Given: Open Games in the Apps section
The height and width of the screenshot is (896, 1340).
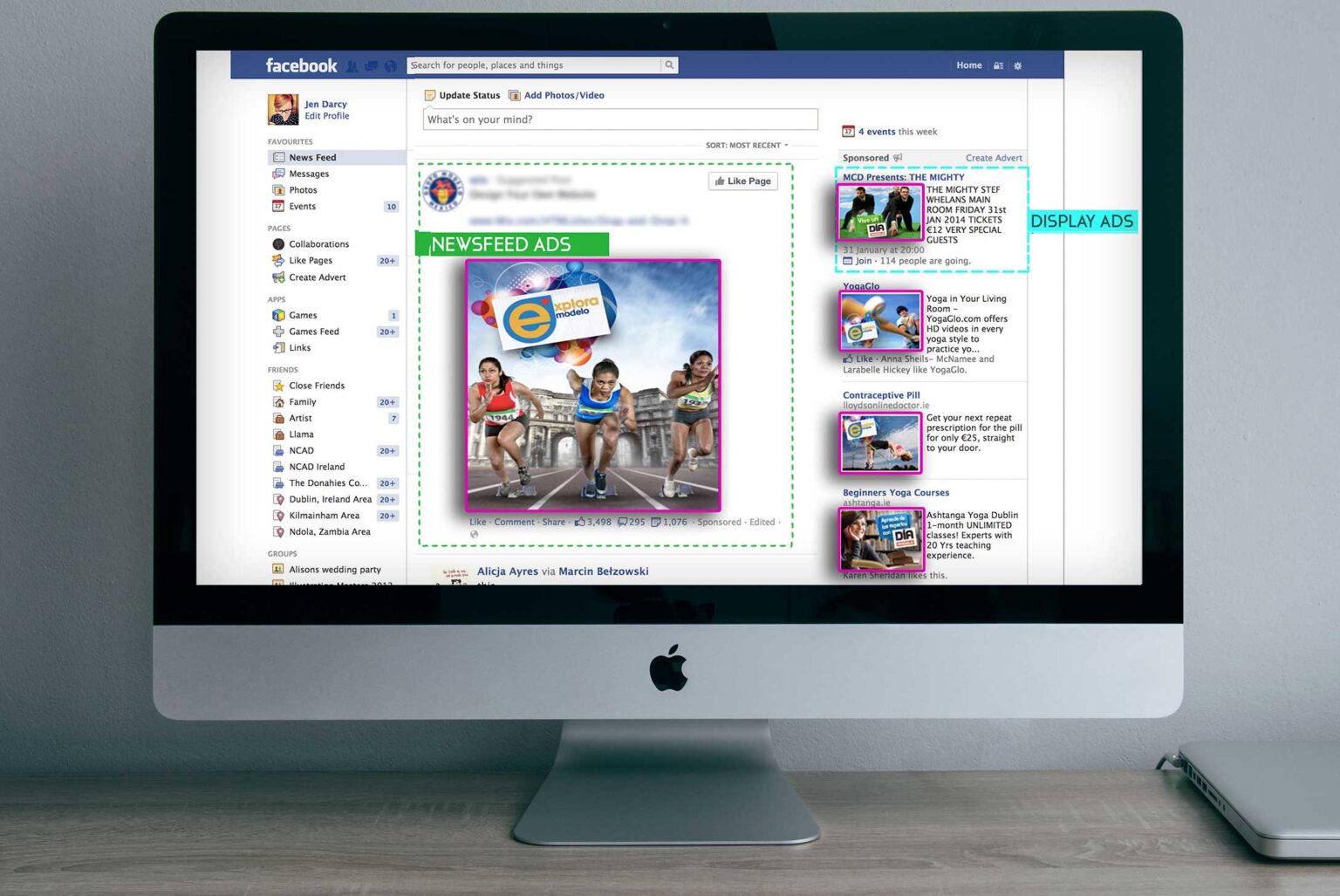Looking at the screenshot, I should click(x=303, y=316).
